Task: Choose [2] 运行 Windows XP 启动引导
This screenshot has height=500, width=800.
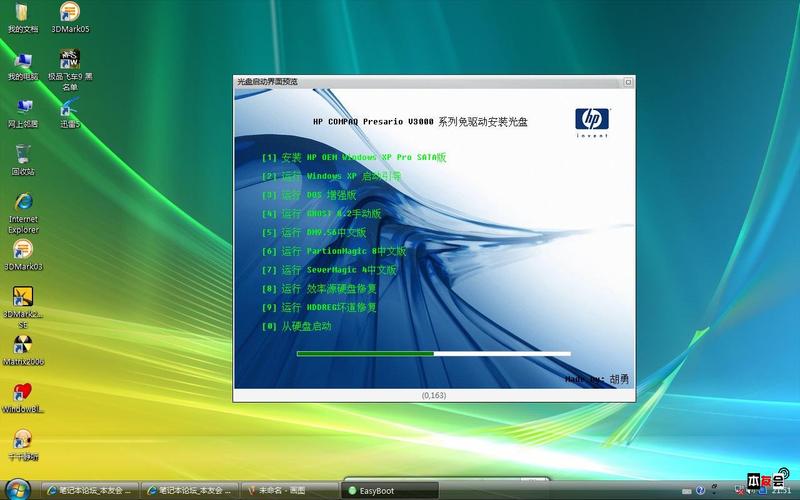Action: click(331, 176)
